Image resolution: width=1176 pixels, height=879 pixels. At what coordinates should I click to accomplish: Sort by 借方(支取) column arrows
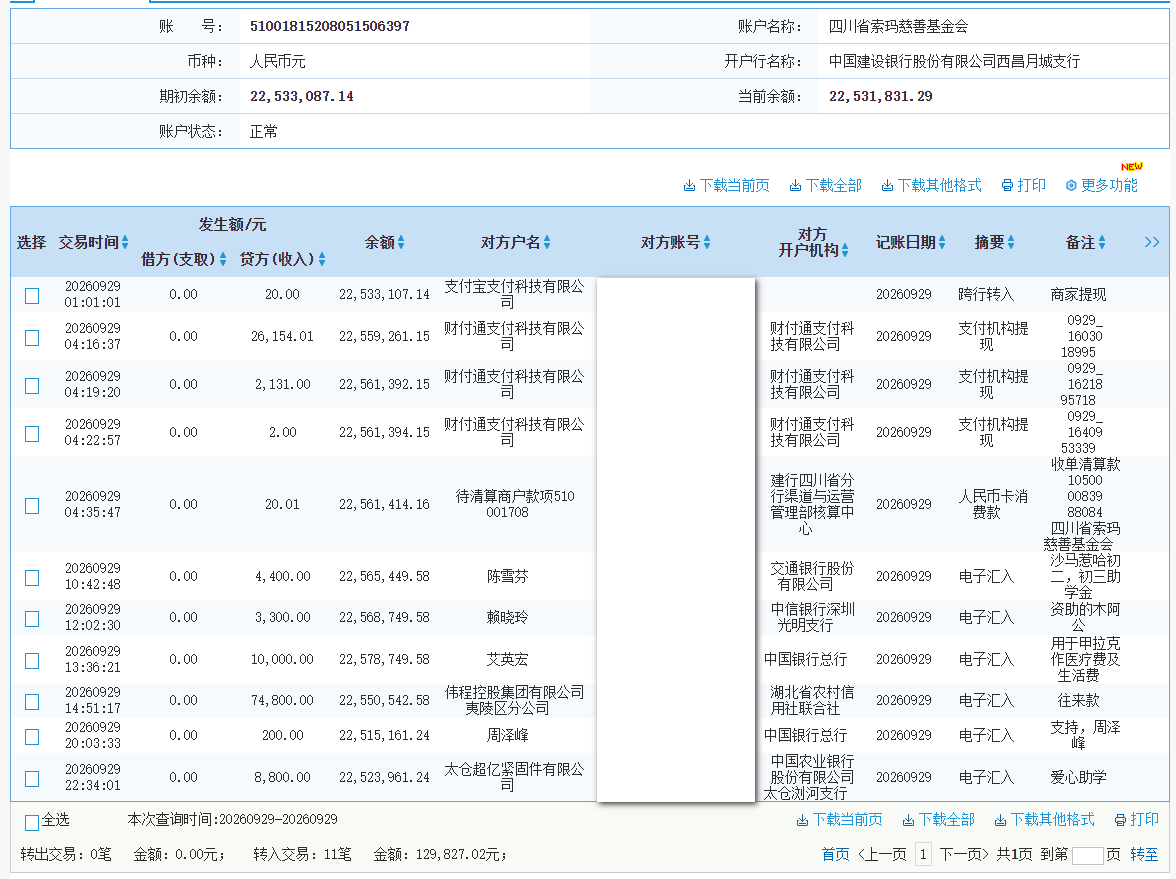223,259
